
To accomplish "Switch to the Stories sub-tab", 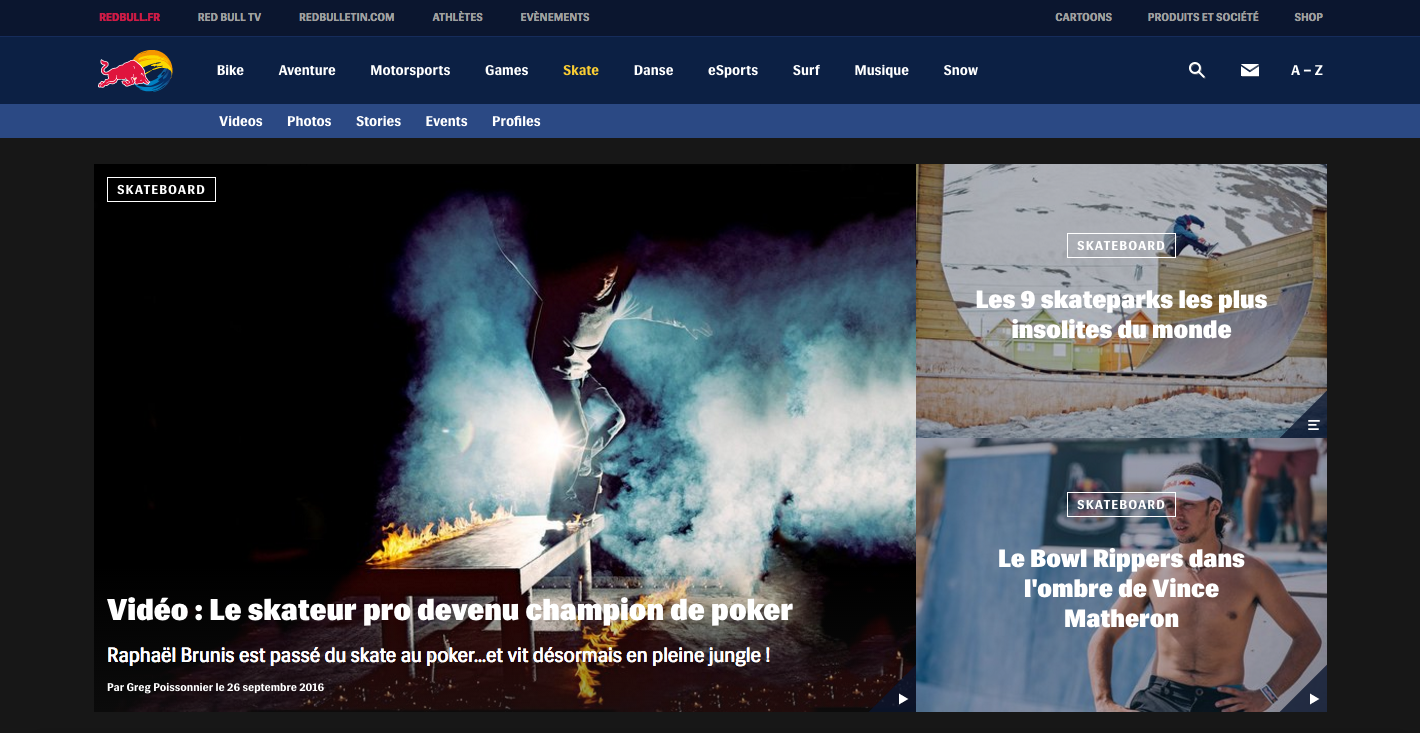I will [x=378, y=121].
